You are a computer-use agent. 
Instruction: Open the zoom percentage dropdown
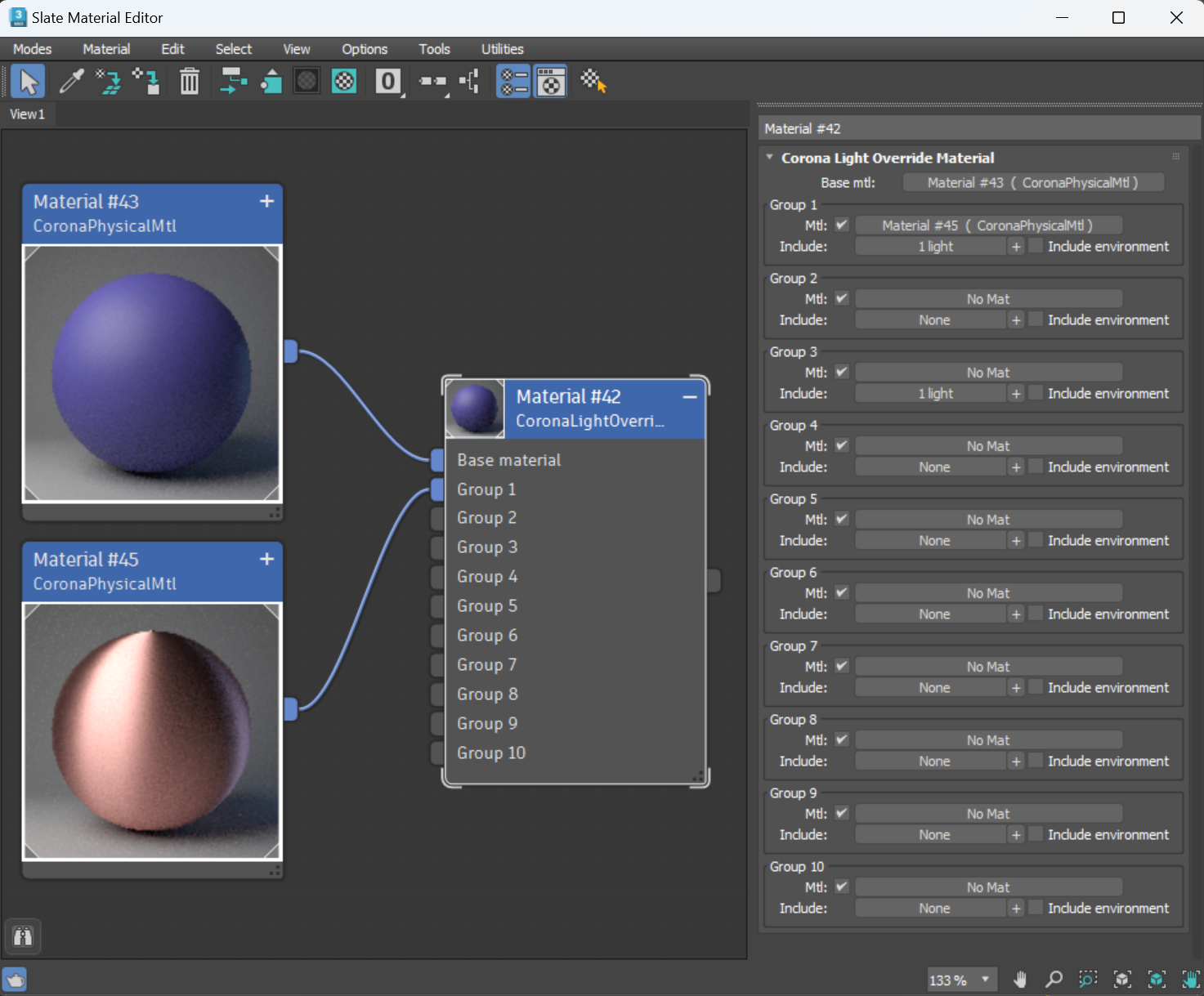(986, 979)
